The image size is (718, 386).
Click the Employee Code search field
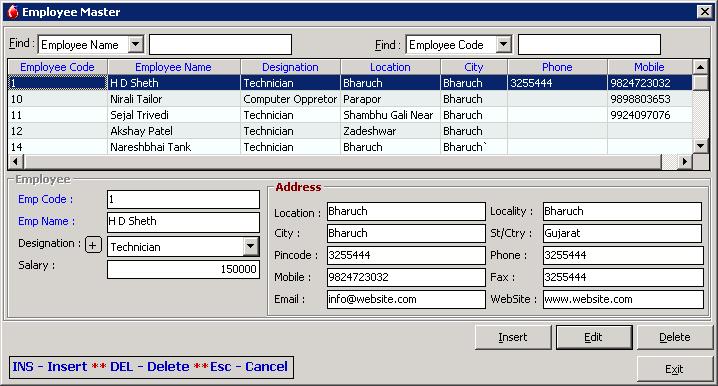coord(589,44)
